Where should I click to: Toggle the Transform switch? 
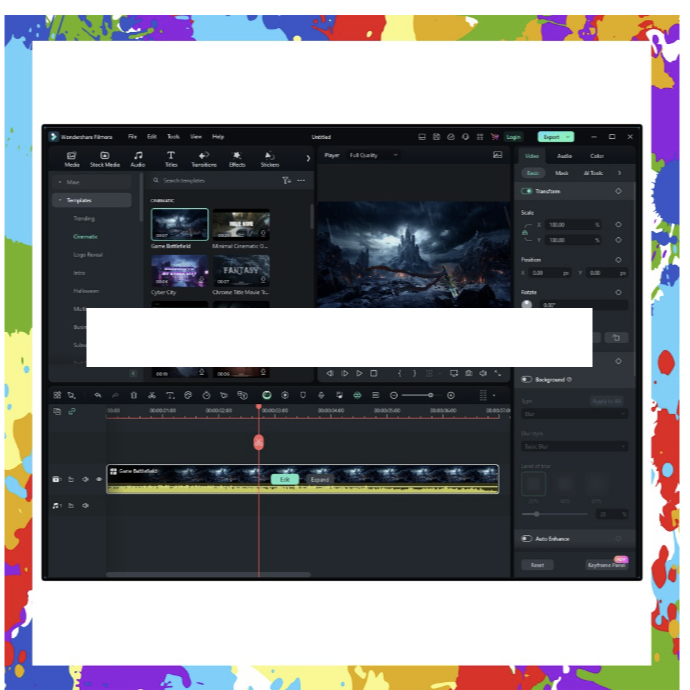click(527, 191)
